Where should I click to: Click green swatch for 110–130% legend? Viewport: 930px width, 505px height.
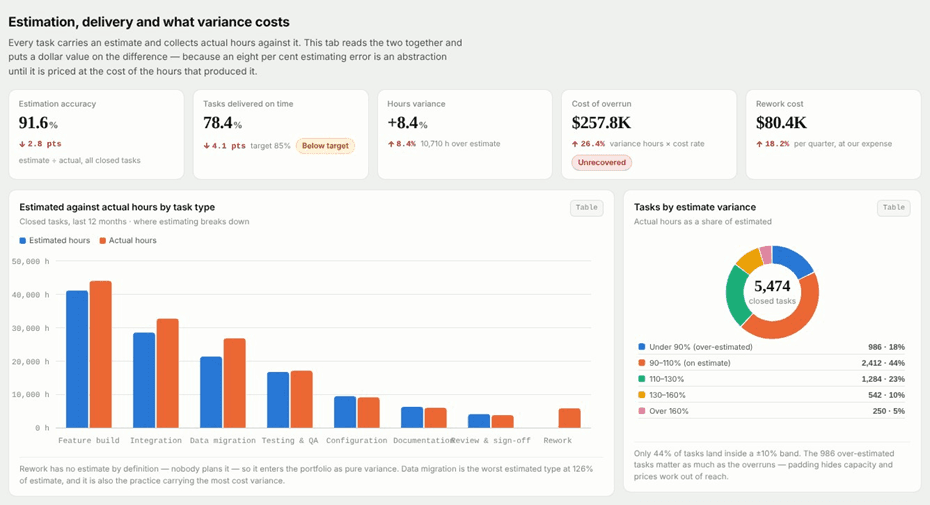pyautogui.click(x=641, y=379)
